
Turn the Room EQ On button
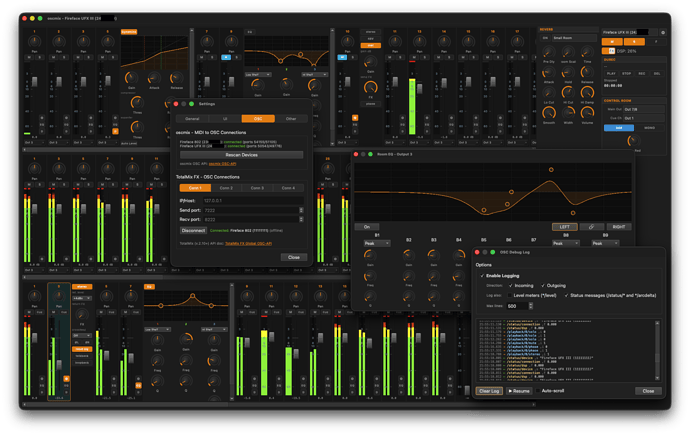pyautogui.click(x=367, y=227)
